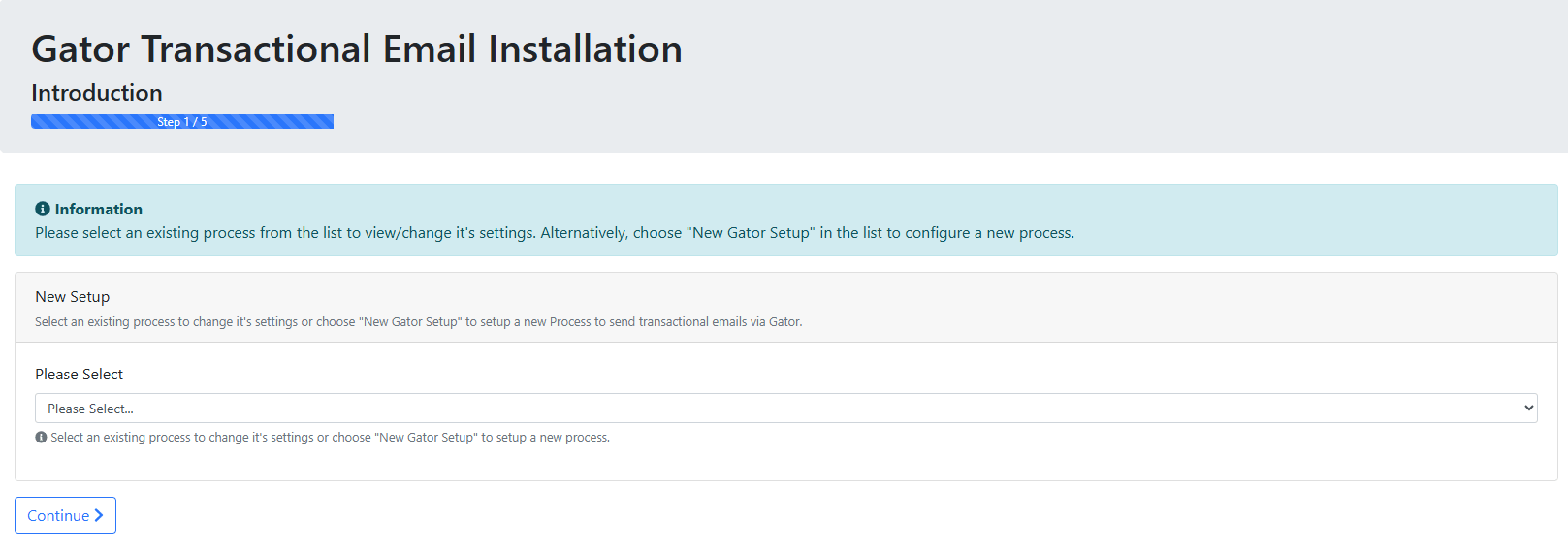Click the New Setup card header title
This screenshot has height=556, width=1568.
pyautogui.click(x=73, y=297)
